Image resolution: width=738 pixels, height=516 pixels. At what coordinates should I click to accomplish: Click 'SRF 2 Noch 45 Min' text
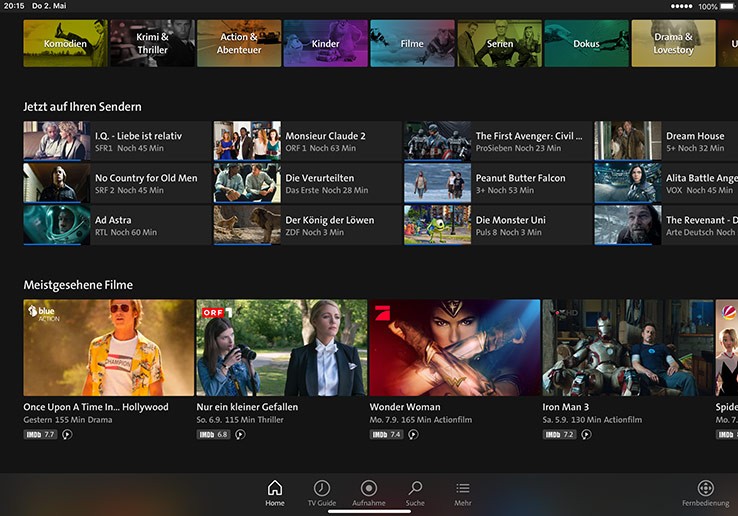tap(129, 190)
